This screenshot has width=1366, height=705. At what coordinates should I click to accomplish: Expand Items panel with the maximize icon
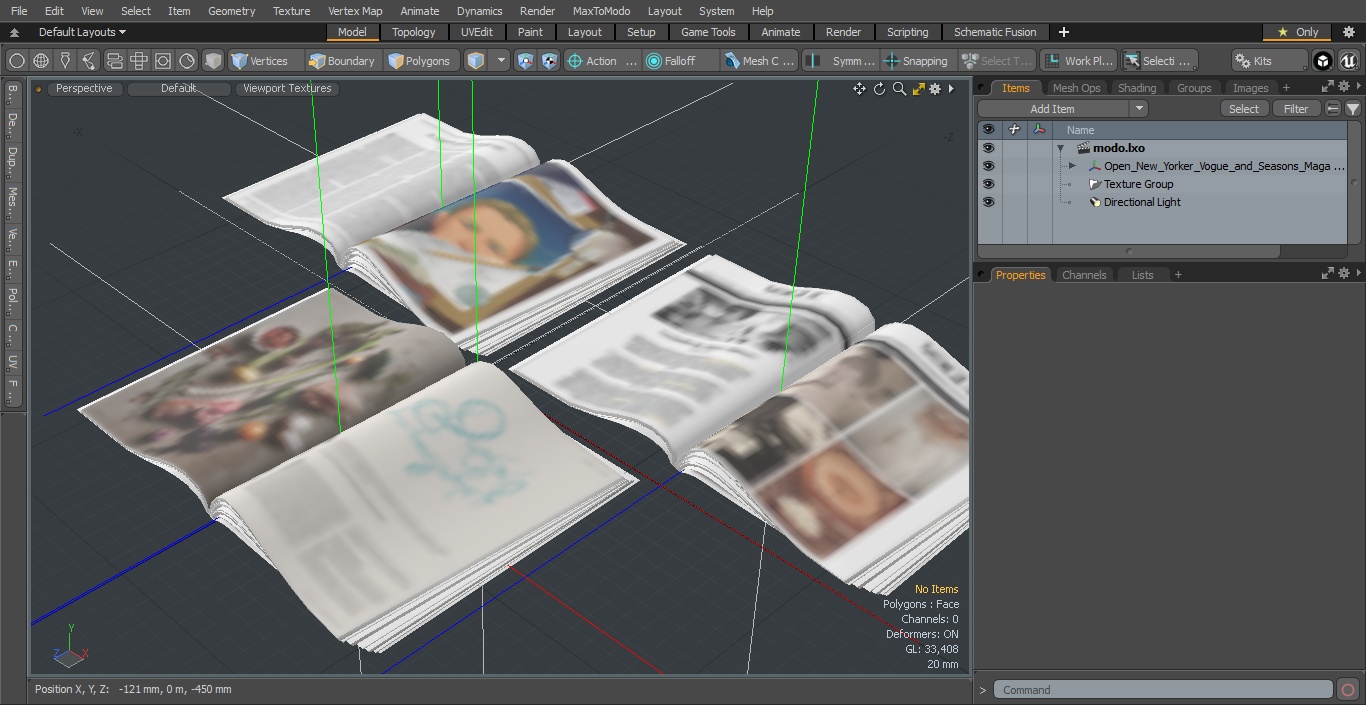tap(1328, 87)
